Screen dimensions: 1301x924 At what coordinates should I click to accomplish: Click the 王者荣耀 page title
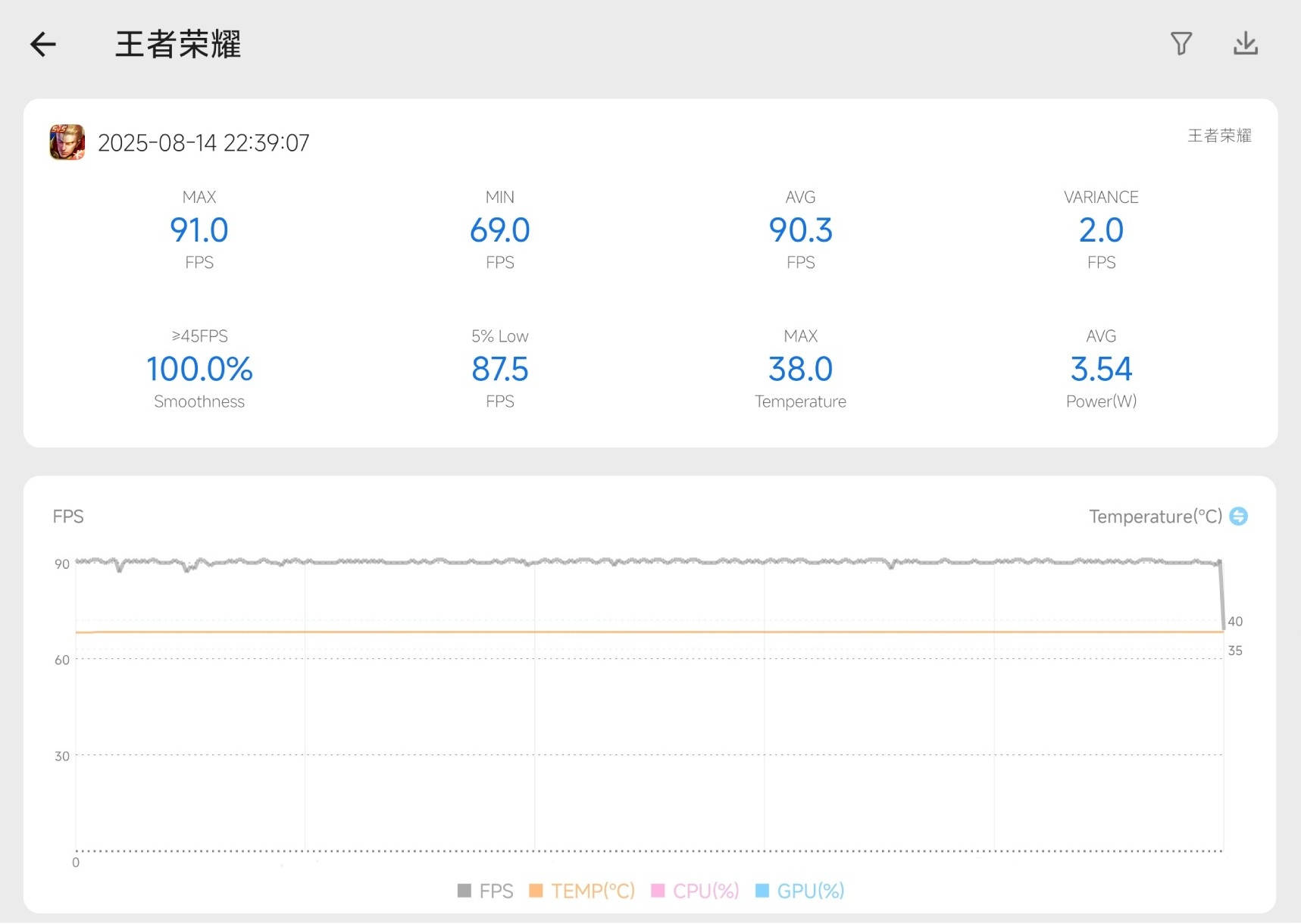178,45
